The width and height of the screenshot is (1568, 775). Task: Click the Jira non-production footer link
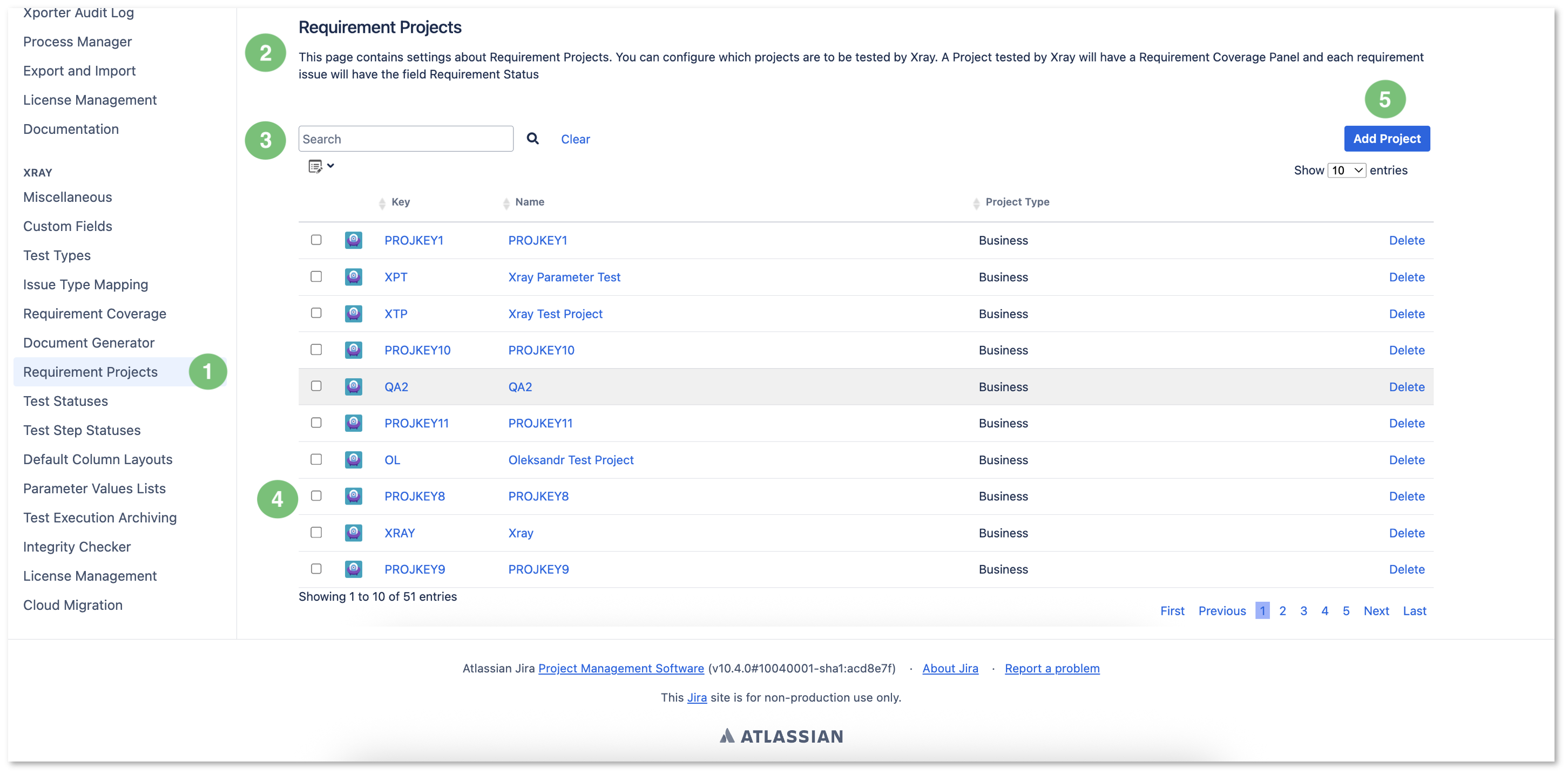pyautogui.click(x=697, y=698)
